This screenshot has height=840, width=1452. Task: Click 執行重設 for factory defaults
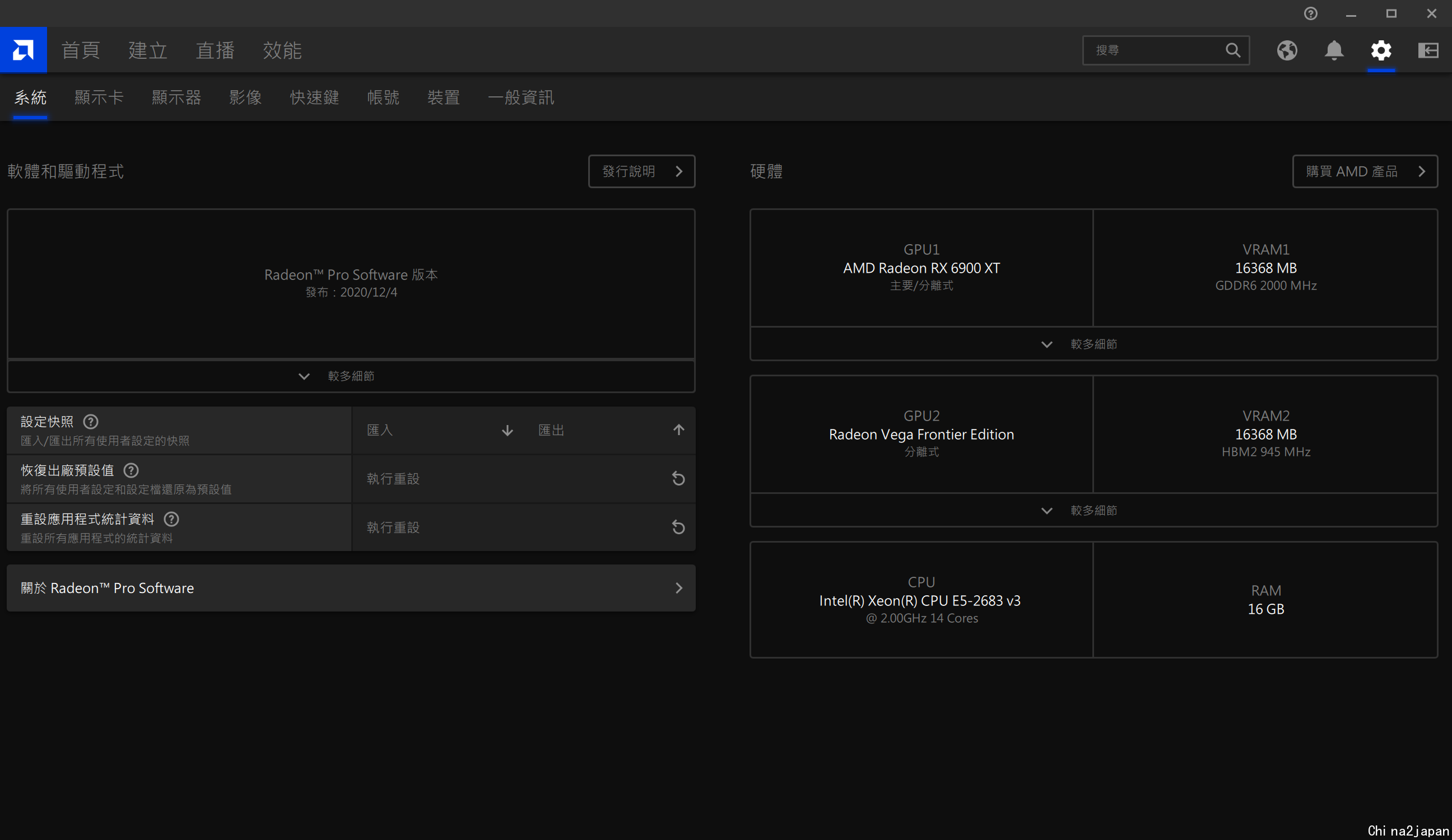tap(524, 479)
